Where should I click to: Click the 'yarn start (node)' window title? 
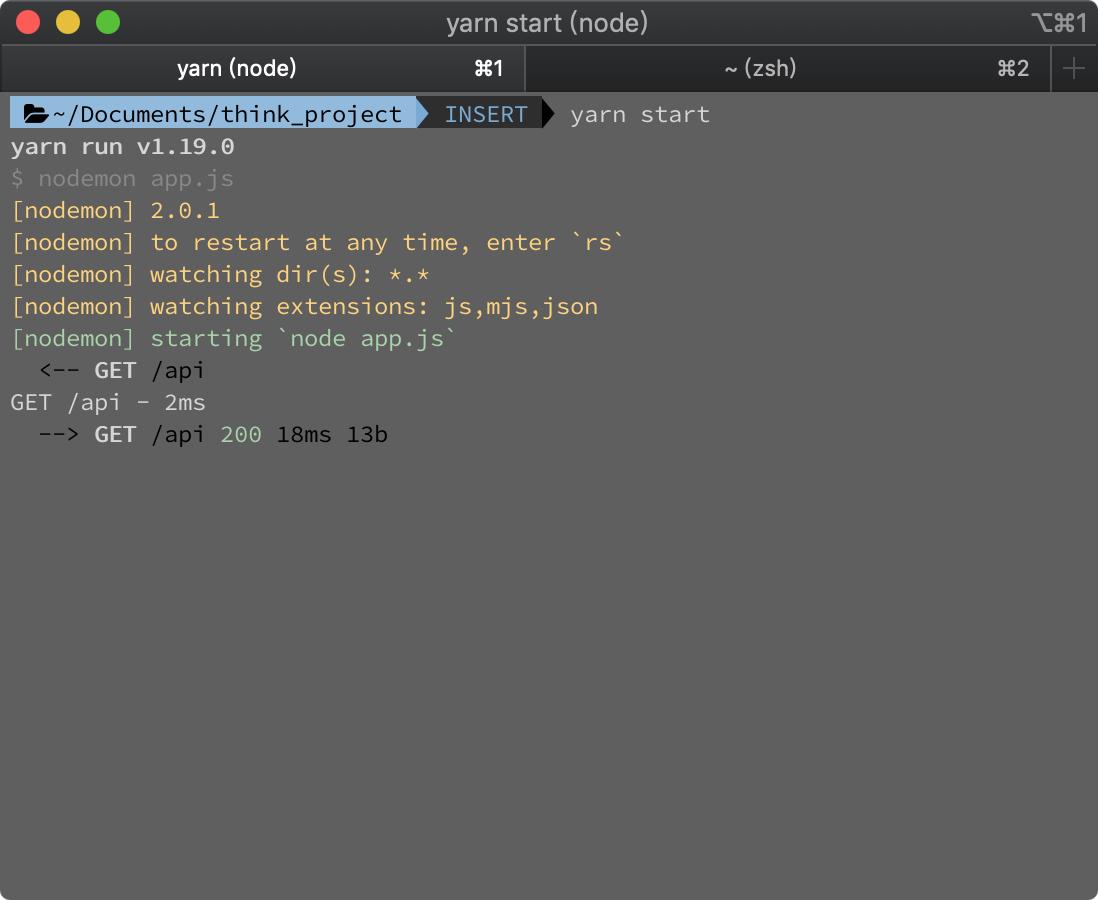coord(547,23)
